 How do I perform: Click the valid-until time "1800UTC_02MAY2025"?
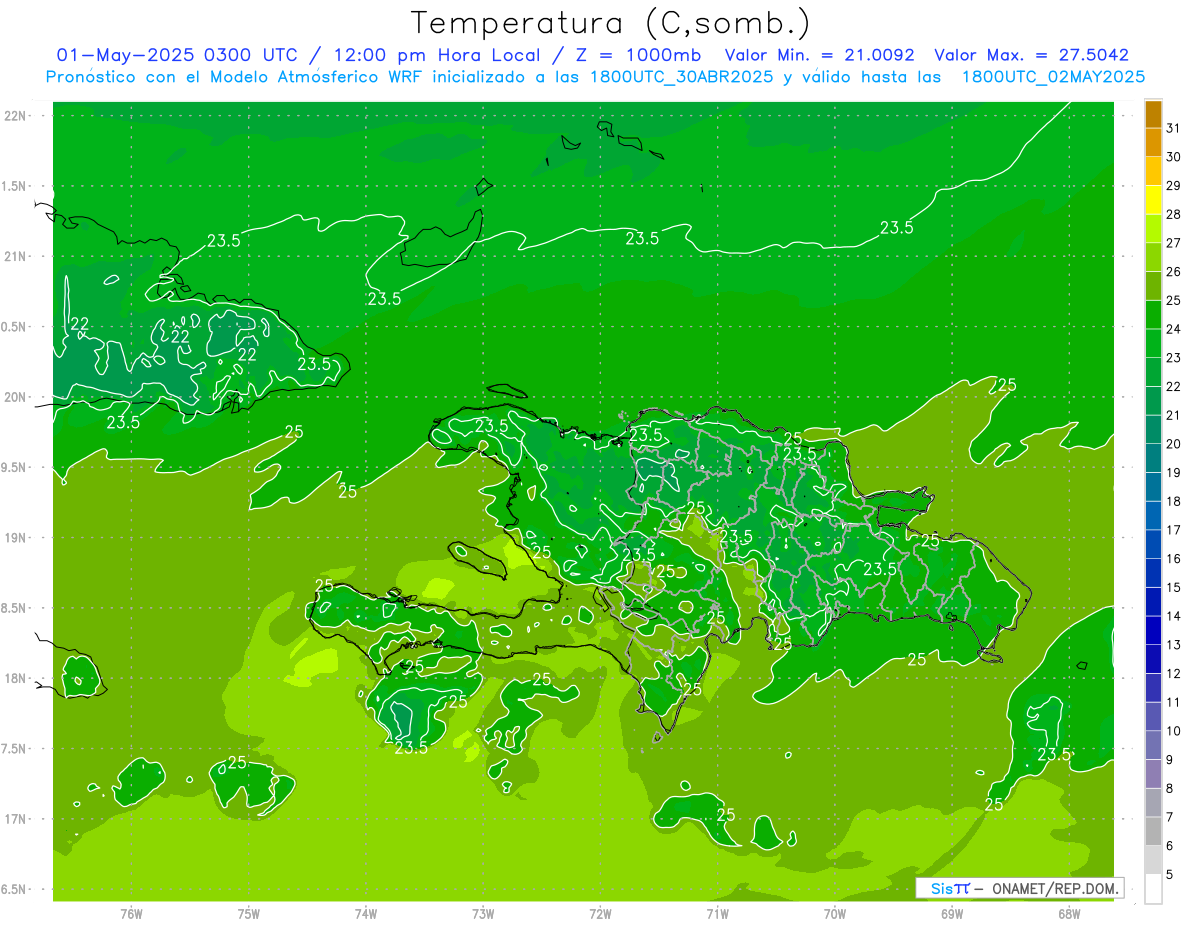(x=1053, y=77)
